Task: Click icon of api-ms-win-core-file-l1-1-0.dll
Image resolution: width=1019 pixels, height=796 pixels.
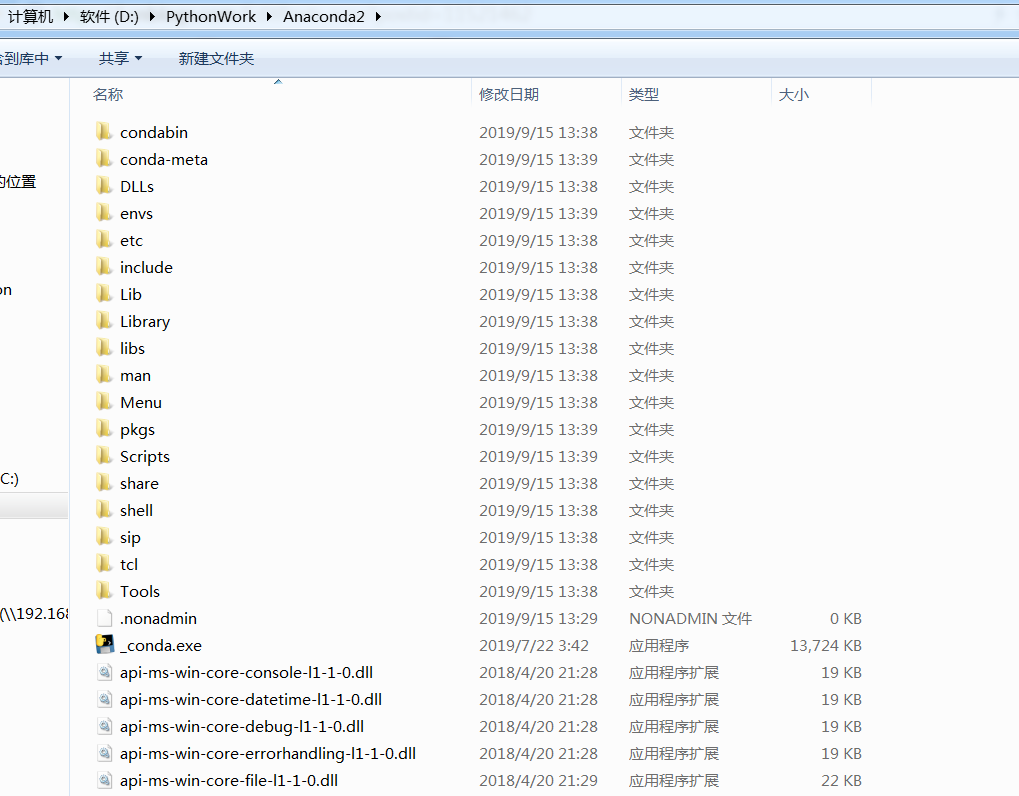Action: [x=105, y=780]
